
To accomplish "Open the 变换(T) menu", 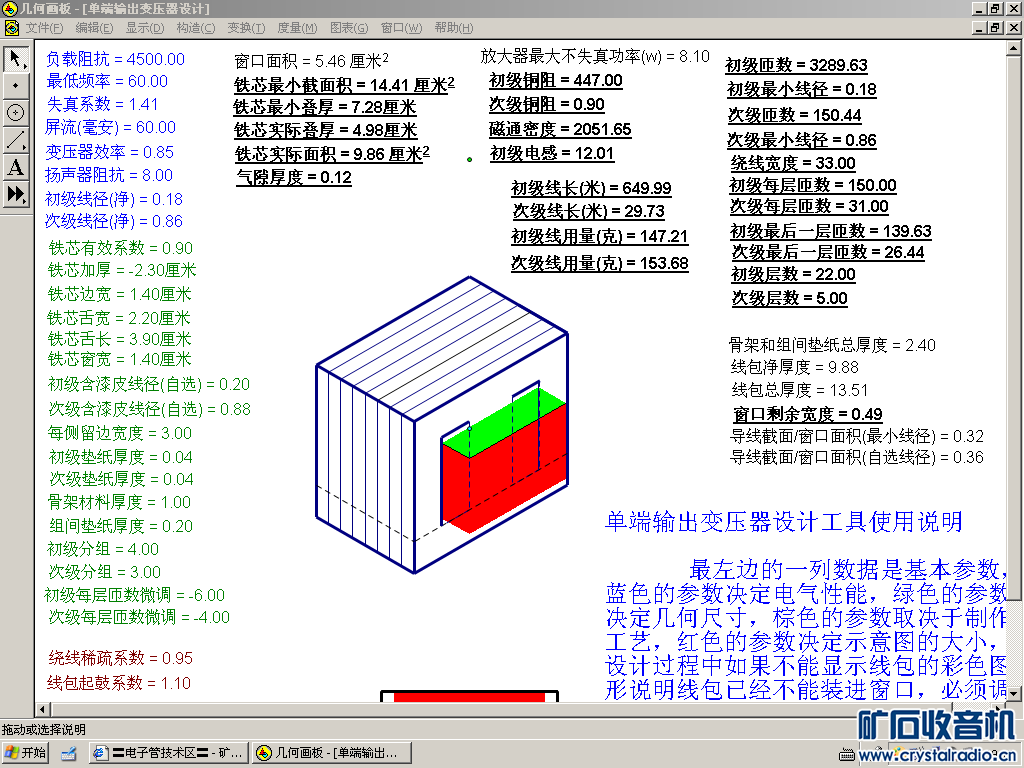I will click(246, 28).
